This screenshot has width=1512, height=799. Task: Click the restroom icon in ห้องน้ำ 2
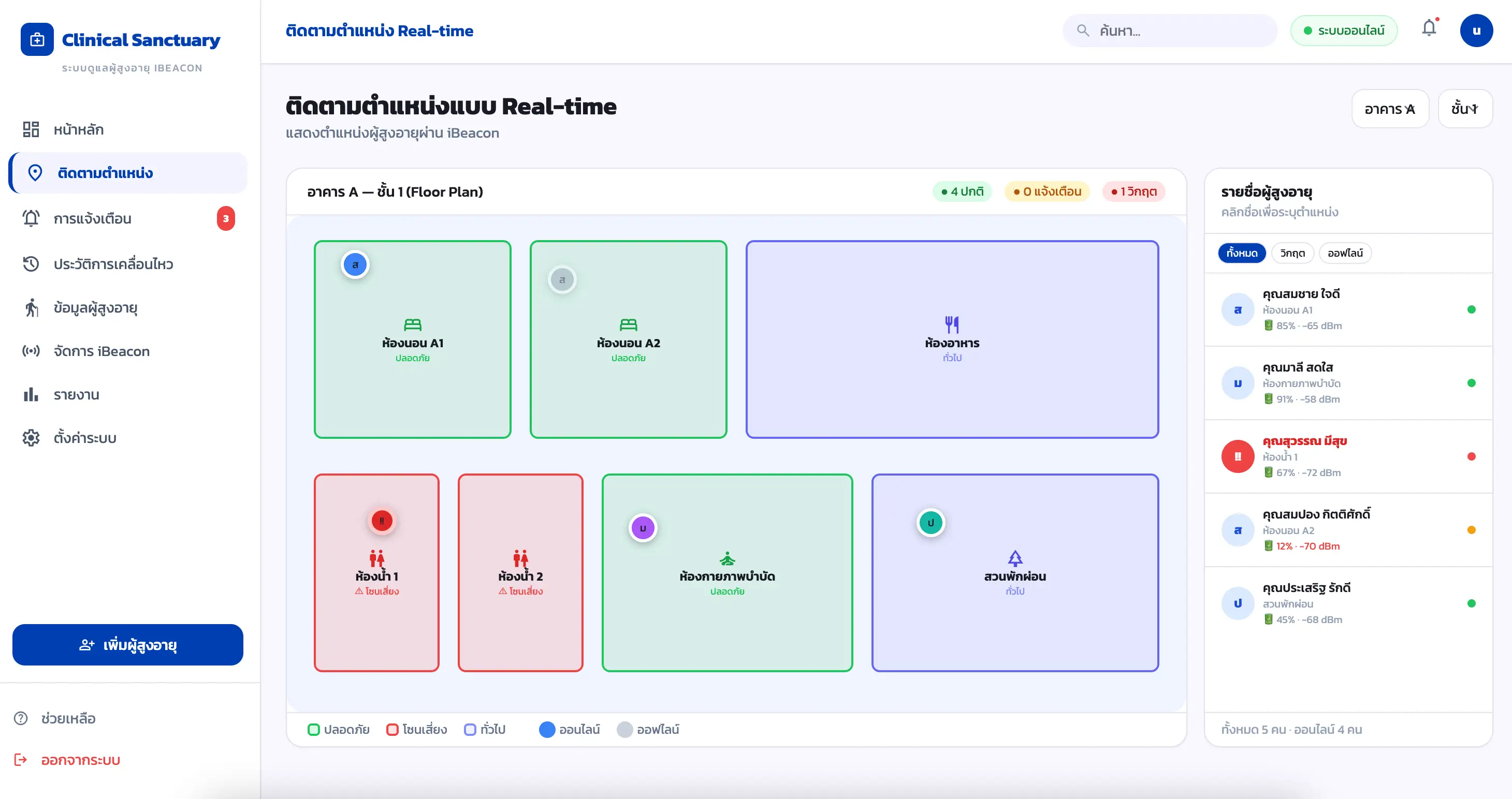point(520,558)
